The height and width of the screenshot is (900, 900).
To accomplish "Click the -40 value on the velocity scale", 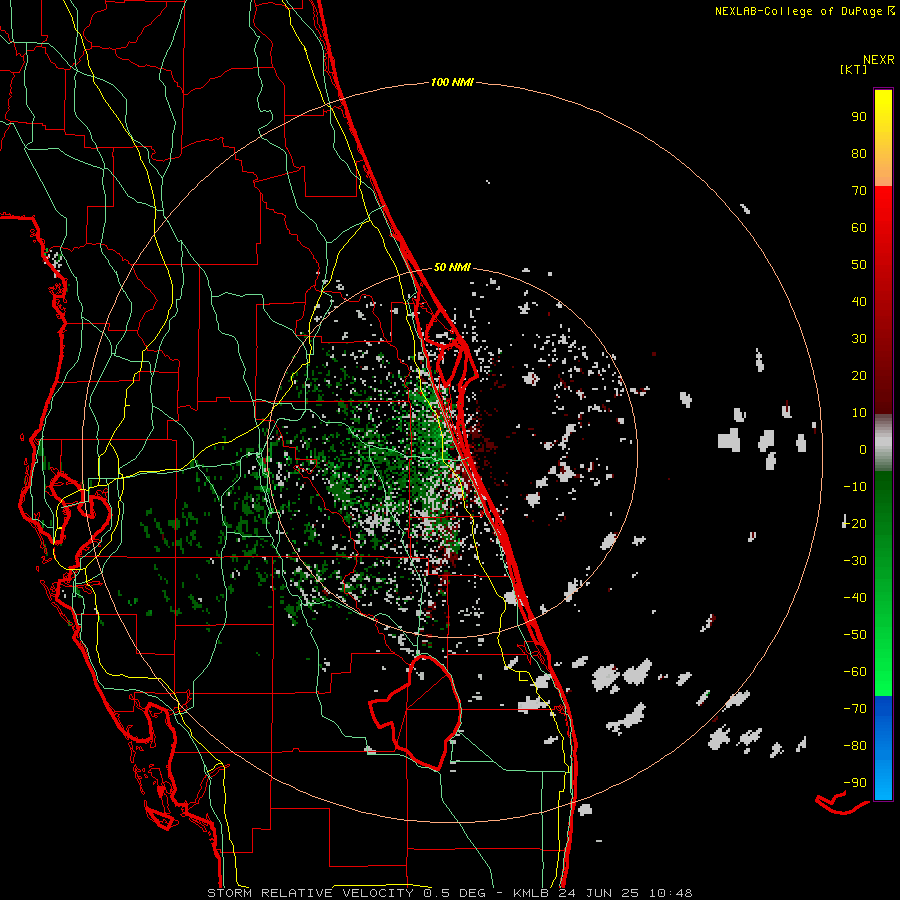I will click(x=855, y=598).
